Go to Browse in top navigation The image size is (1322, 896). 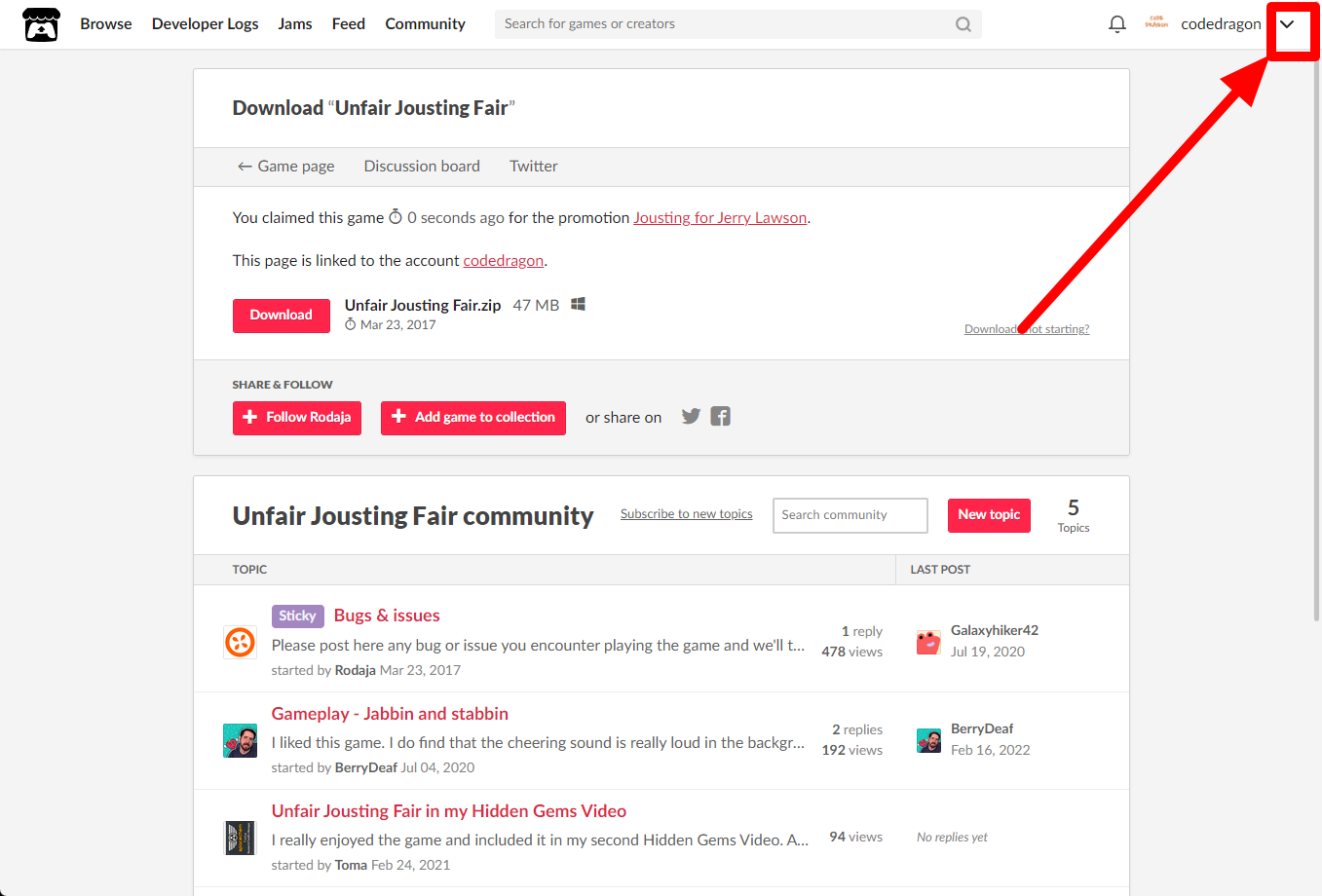coord(106,24)
